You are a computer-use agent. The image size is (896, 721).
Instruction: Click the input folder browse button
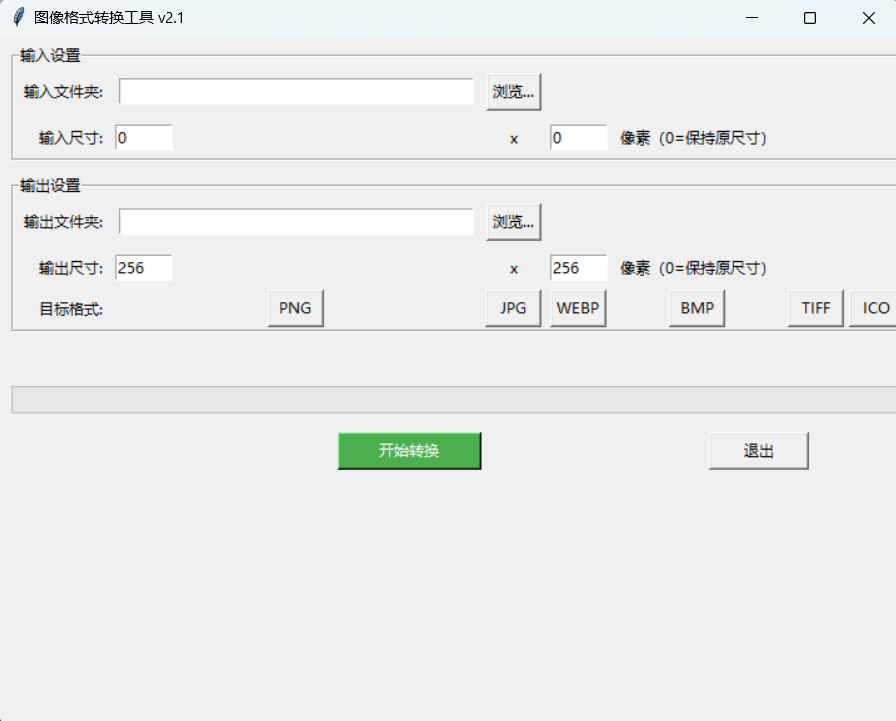pyautogui.click(x=513, y=91)
